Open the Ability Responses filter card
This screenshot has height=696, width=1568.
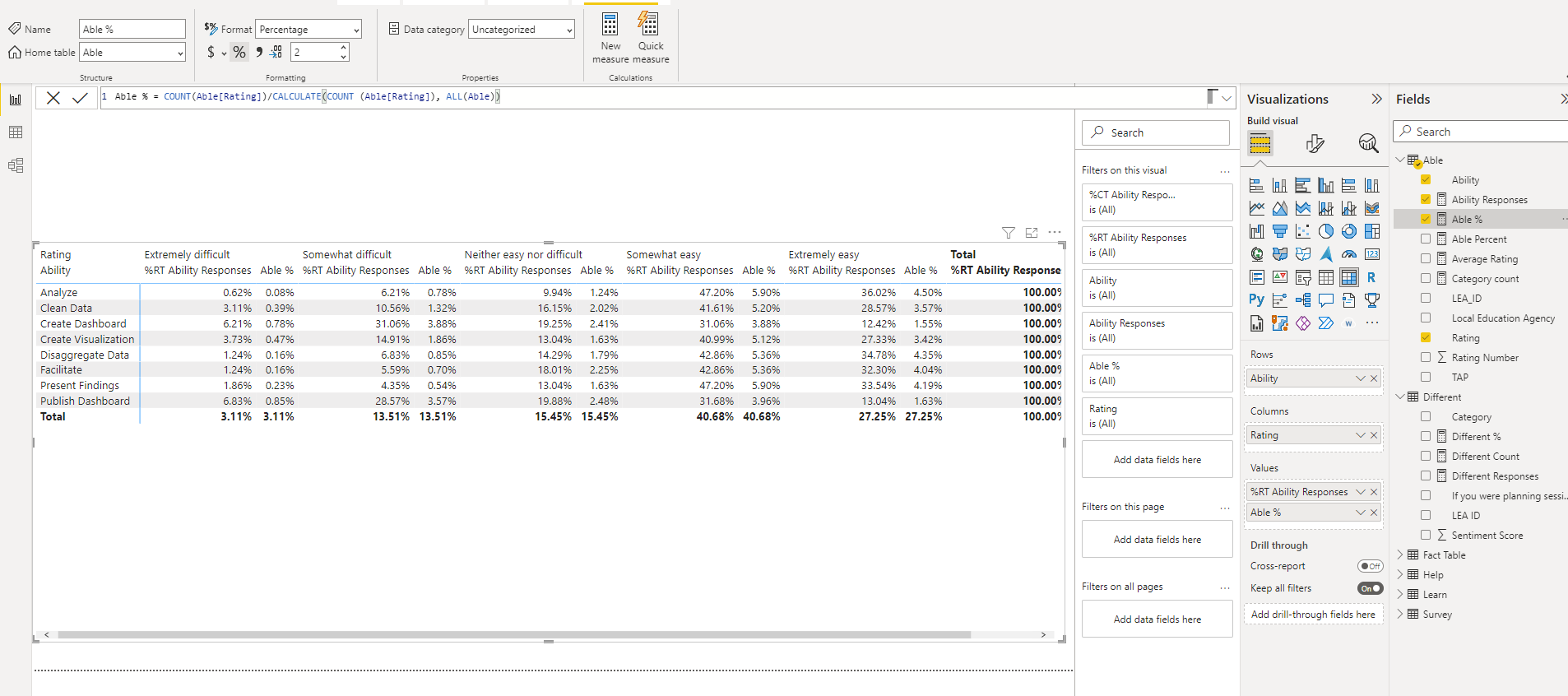pos(1157,331)
